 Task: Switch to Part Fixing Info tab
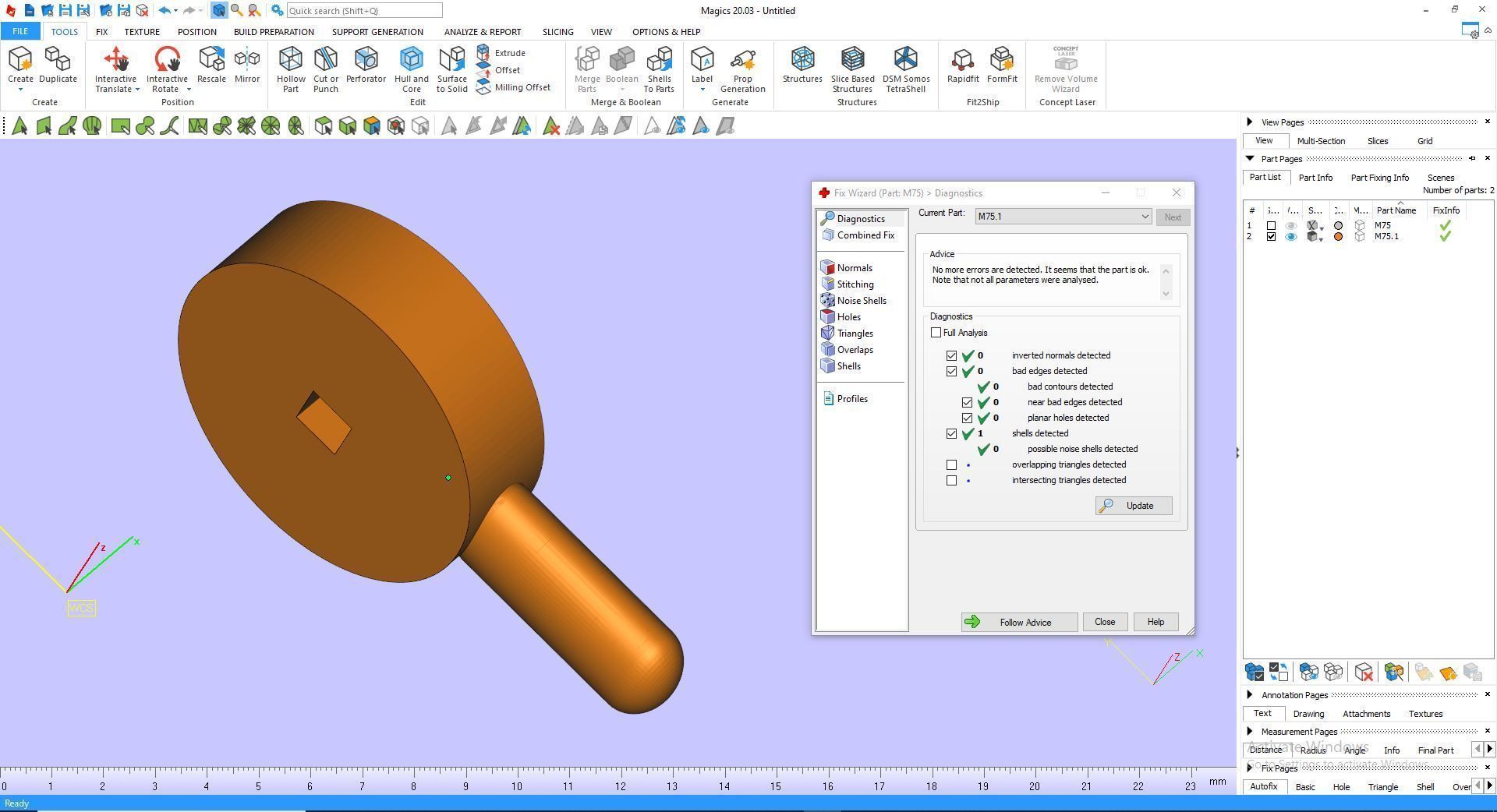(1379, 178)
